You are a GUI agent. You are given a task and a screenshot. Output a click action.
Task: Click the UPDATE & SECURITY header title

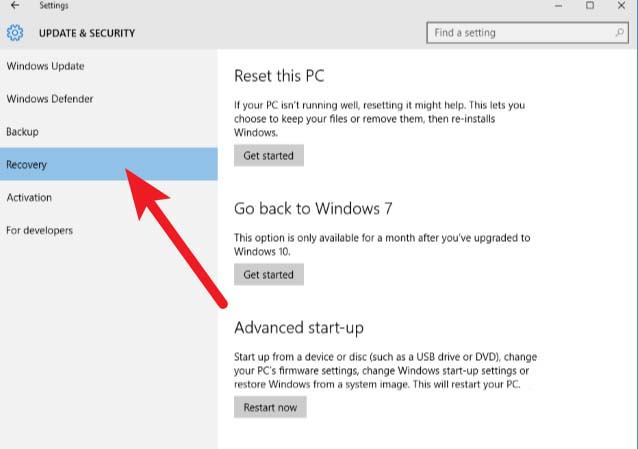point(86,33)
